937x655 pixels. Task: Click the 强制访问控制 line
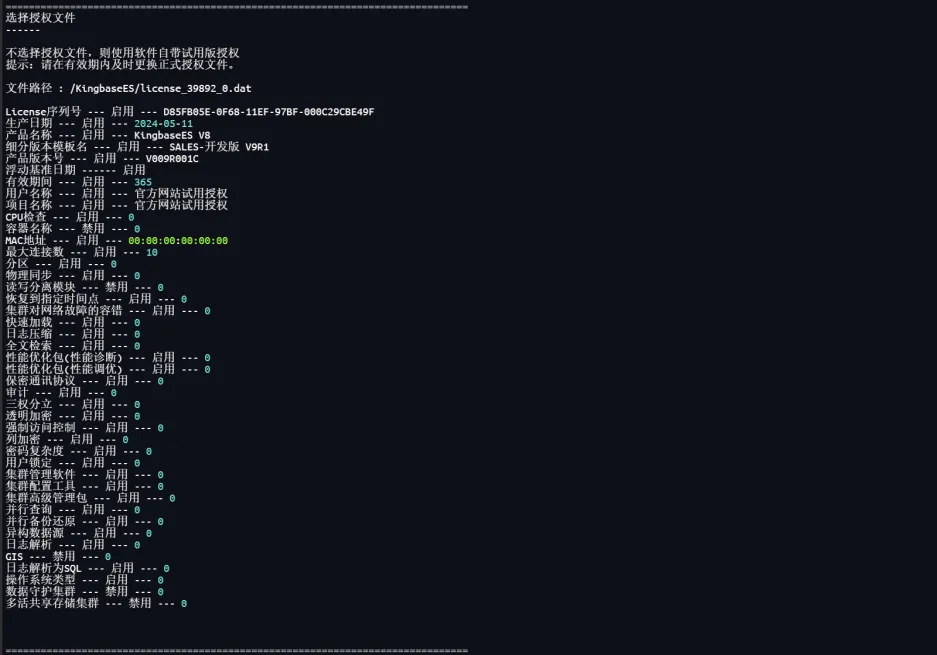(84, 428)
